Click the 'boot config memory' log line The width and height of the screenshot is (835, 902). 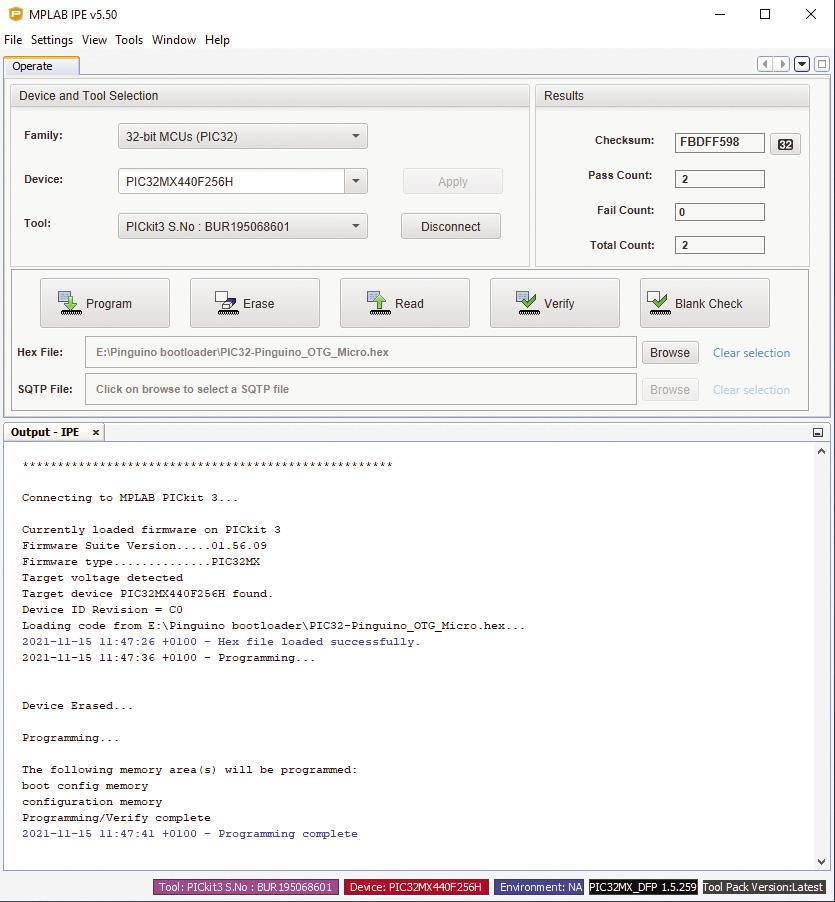point(85,786)
